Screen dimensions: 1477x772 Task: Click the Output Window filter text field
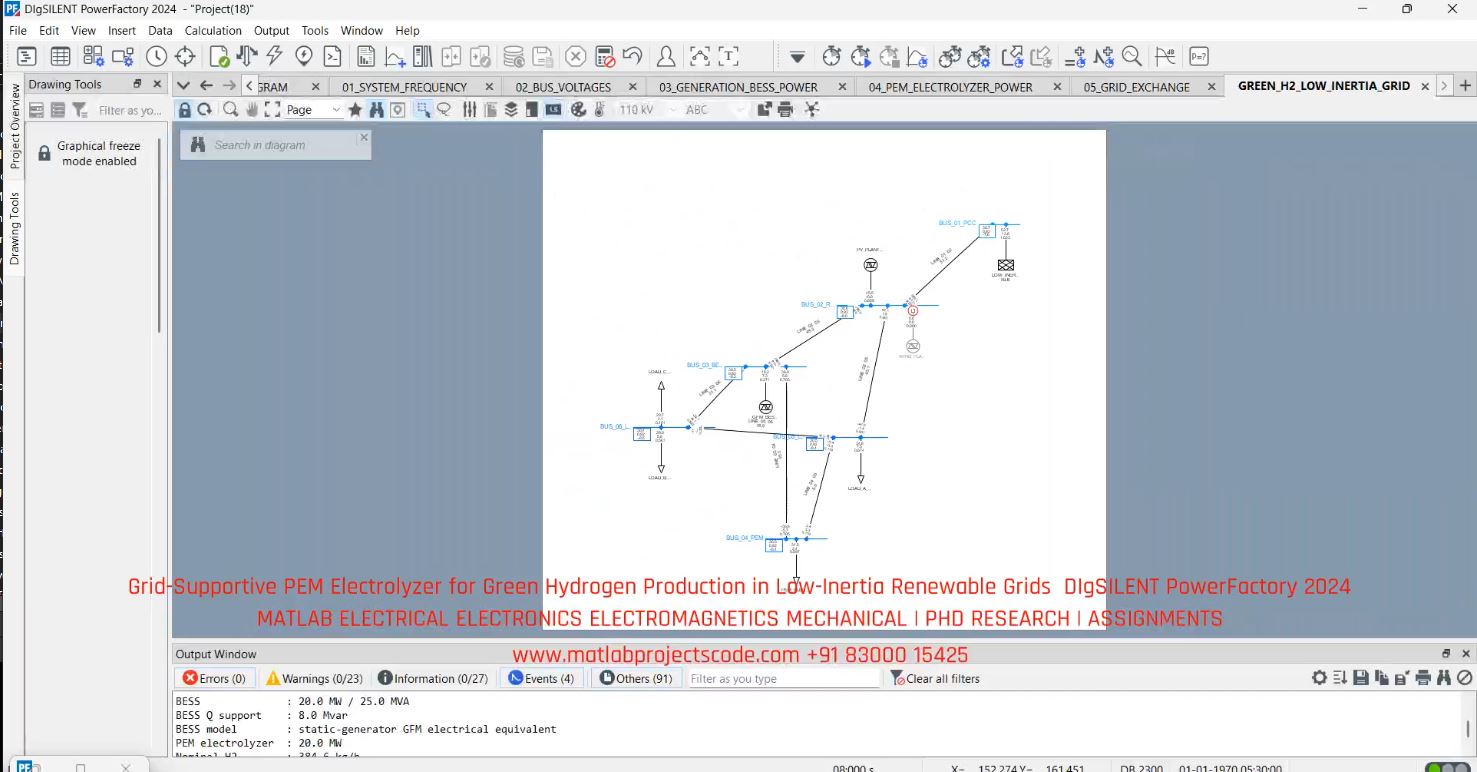(x=783, y=678)
